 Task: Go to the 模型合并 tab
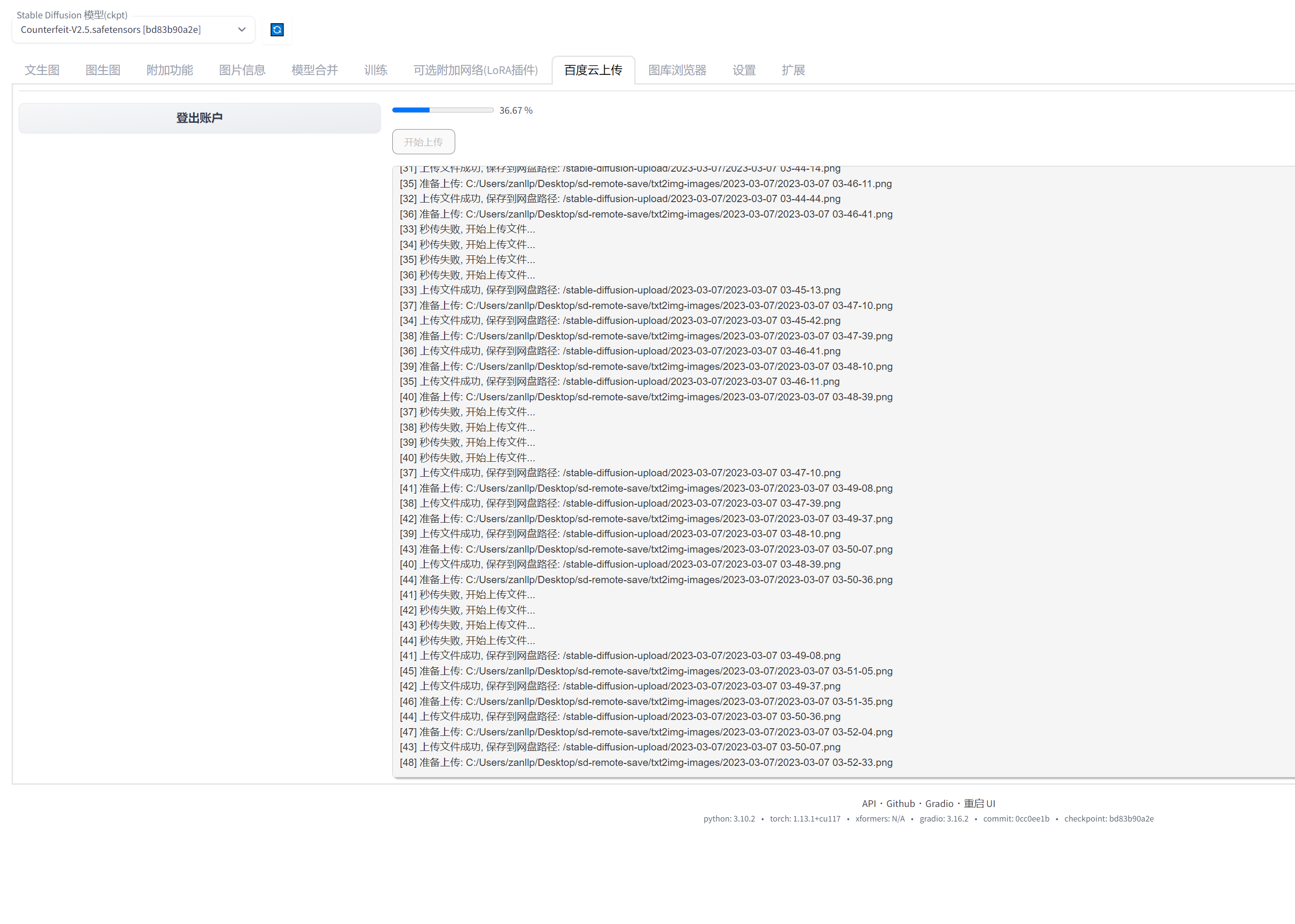click(314, 70)
